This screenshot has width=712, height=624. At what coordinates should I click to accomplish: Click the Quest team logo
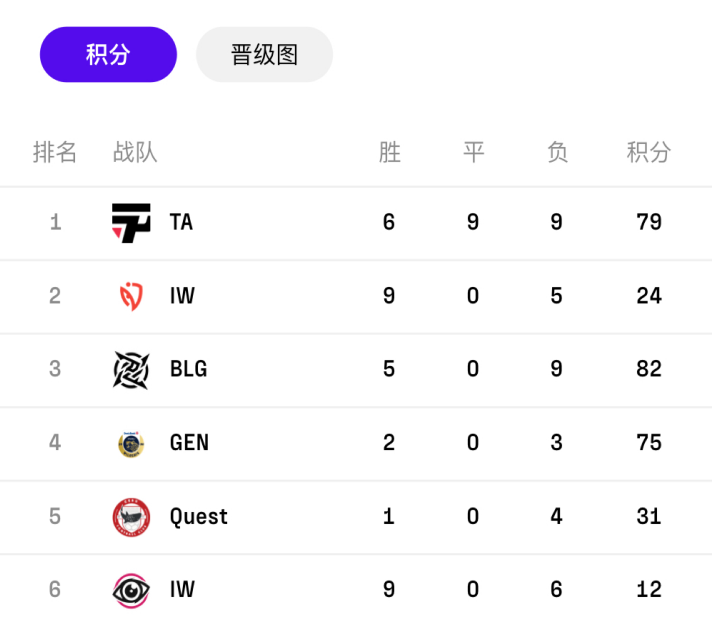click(x=131, y=517)
